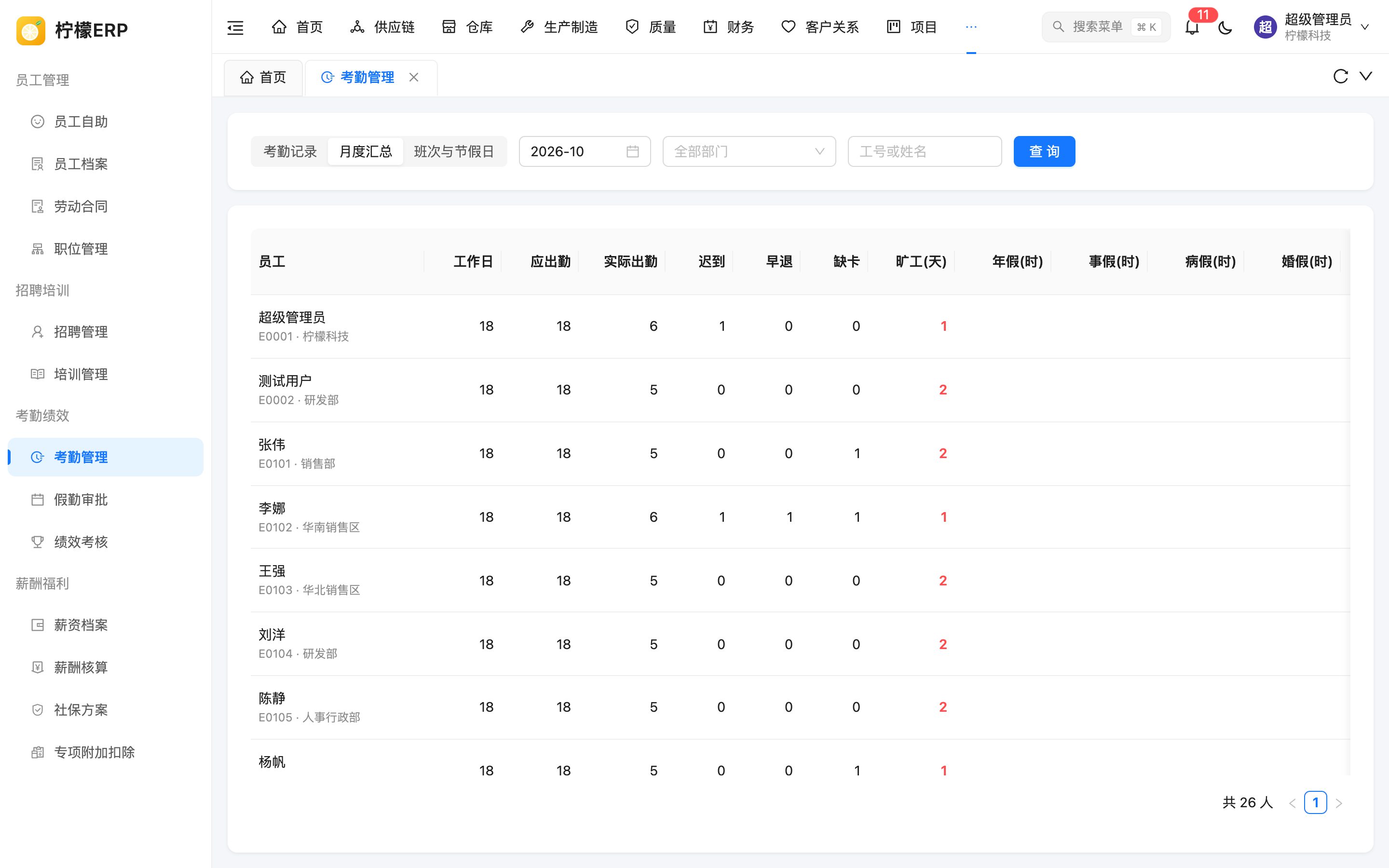This screenshot has height=868, width=1389.
Task: Open 劳动合同 in the sidebar
Action: pos(106,207)
